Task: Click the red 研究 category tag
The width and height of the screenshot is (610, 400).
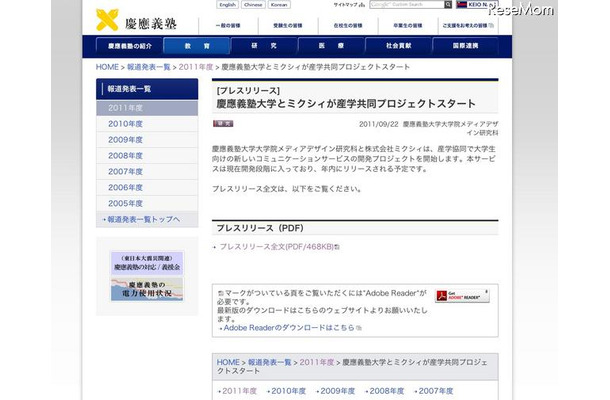Action: (223, 124)
